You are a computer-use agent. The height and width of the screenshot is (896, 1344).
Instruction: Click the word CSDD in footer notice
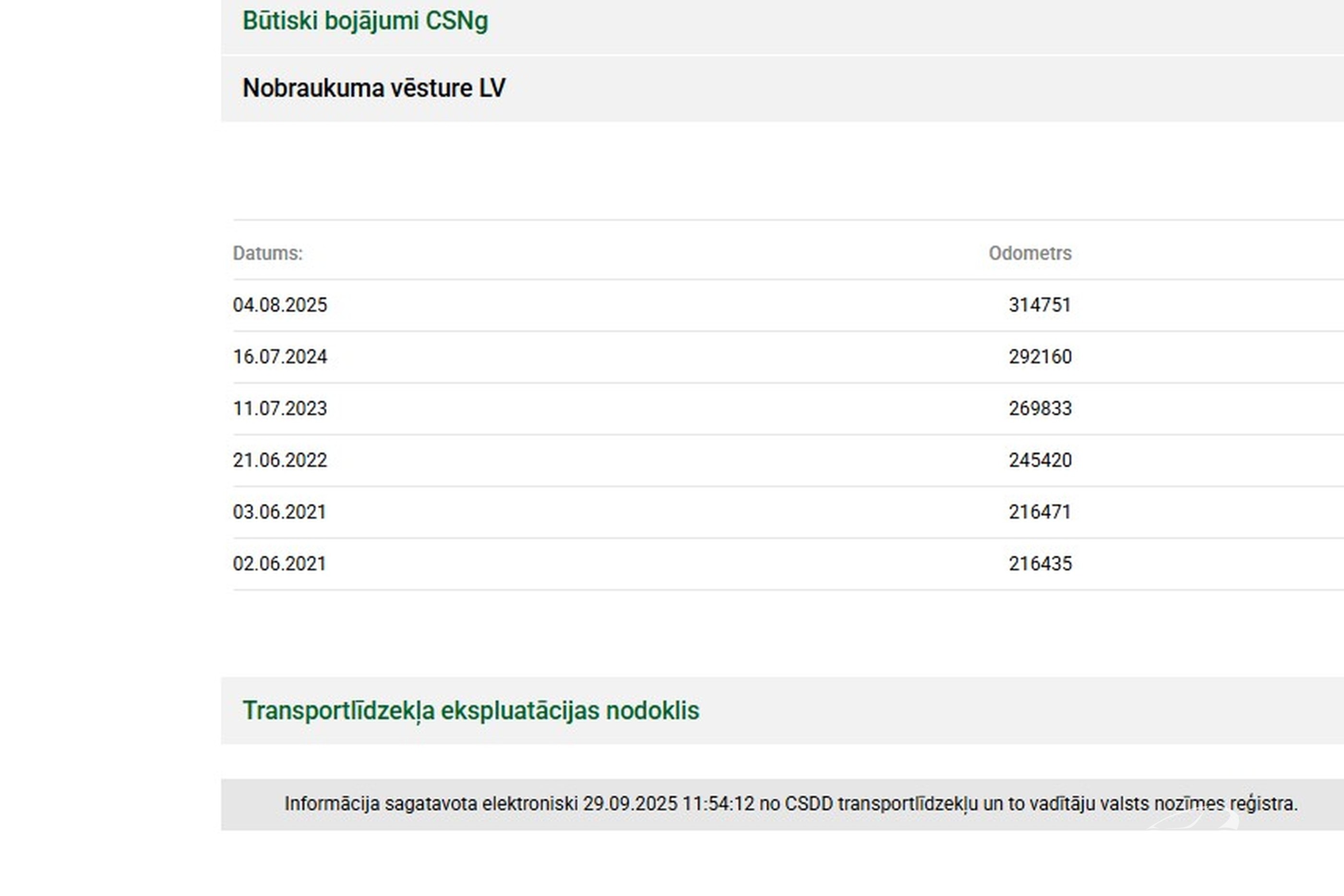(x=809, y=804)
